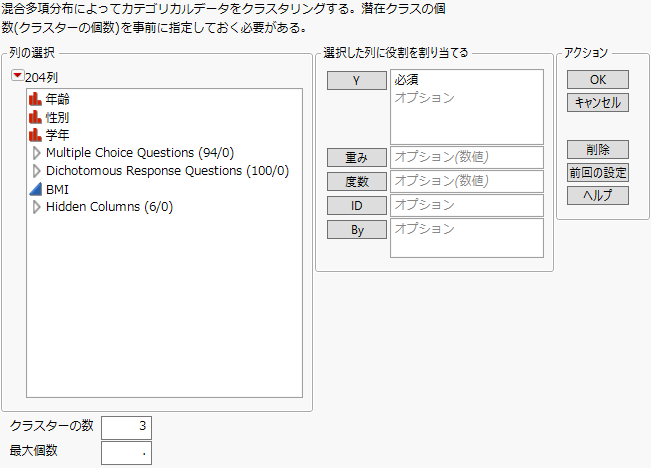Open the red triangle menu for 204列

tap(17, 76)
